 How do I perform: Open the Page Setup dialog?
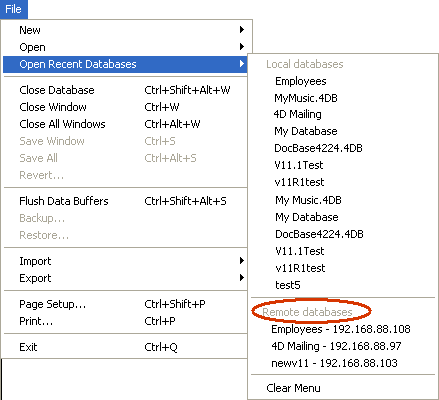pos(125,304)
